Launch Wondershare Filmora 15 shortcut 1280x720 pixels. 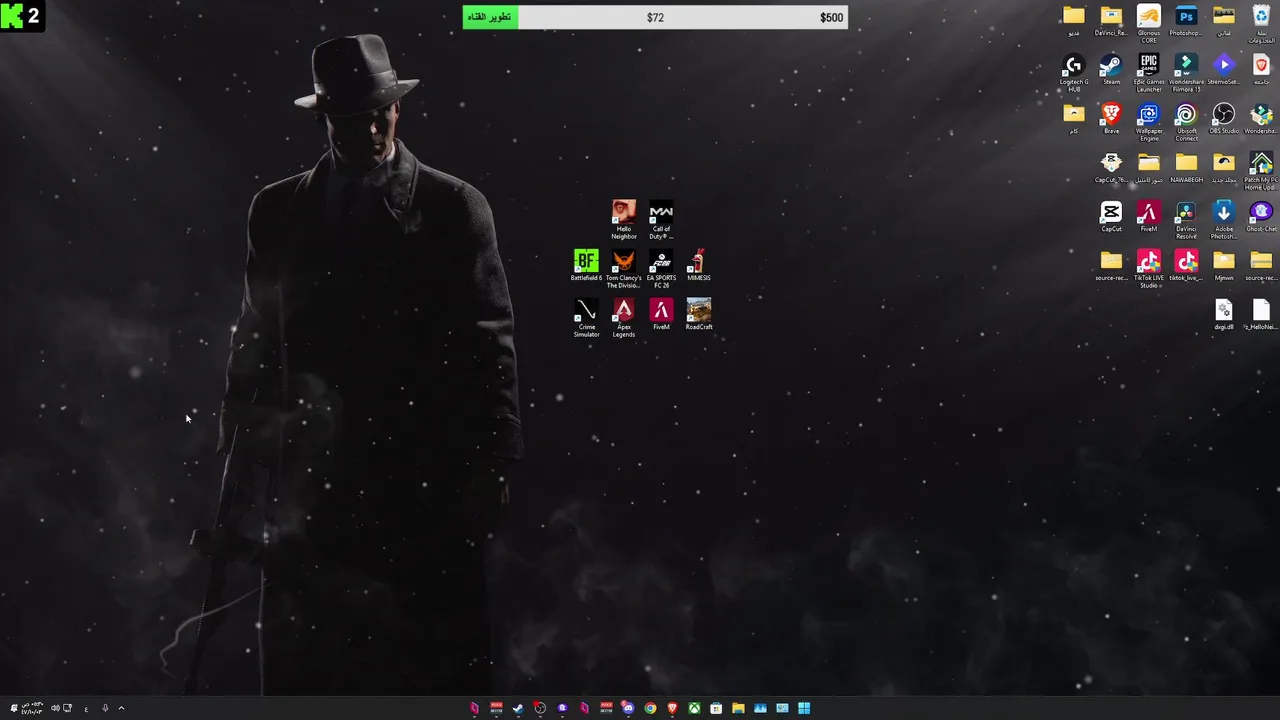[1186, 73]
